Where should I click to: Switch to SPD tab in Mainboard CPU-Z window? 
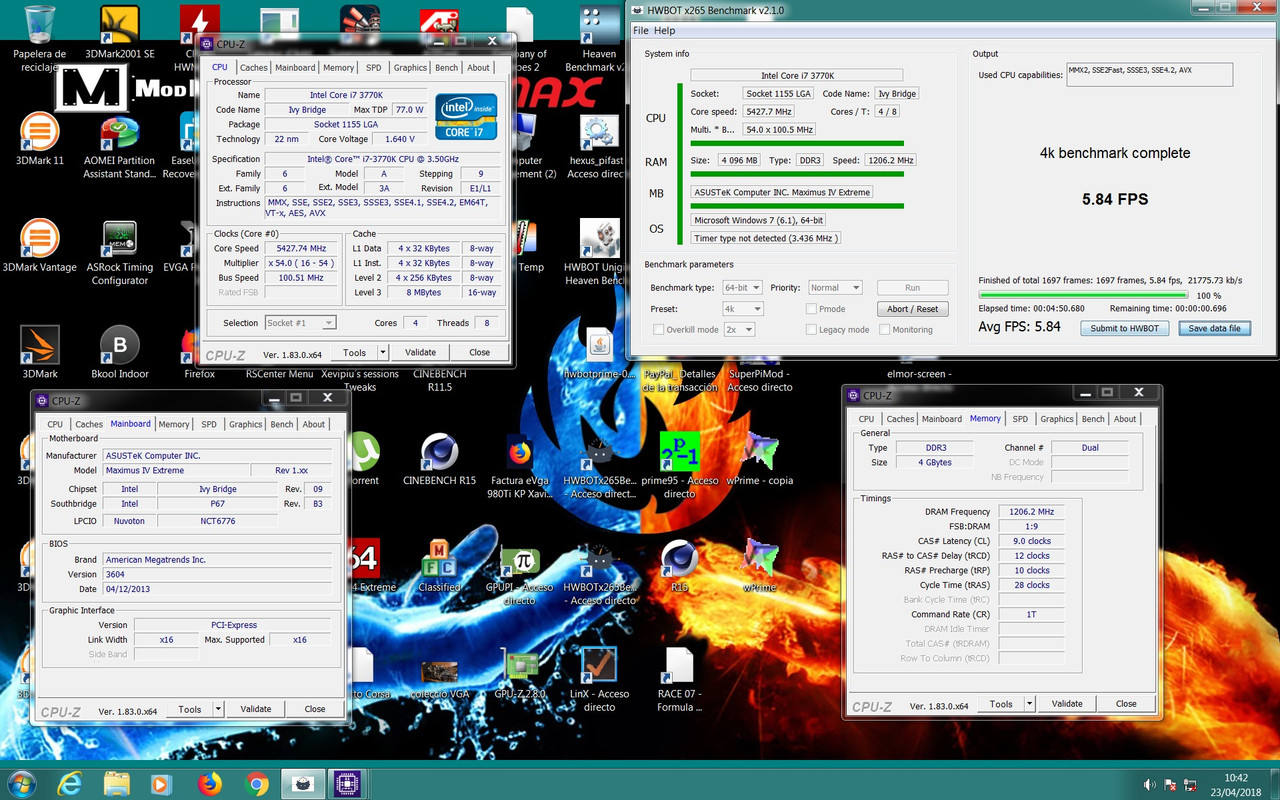[x=209, y=424]
